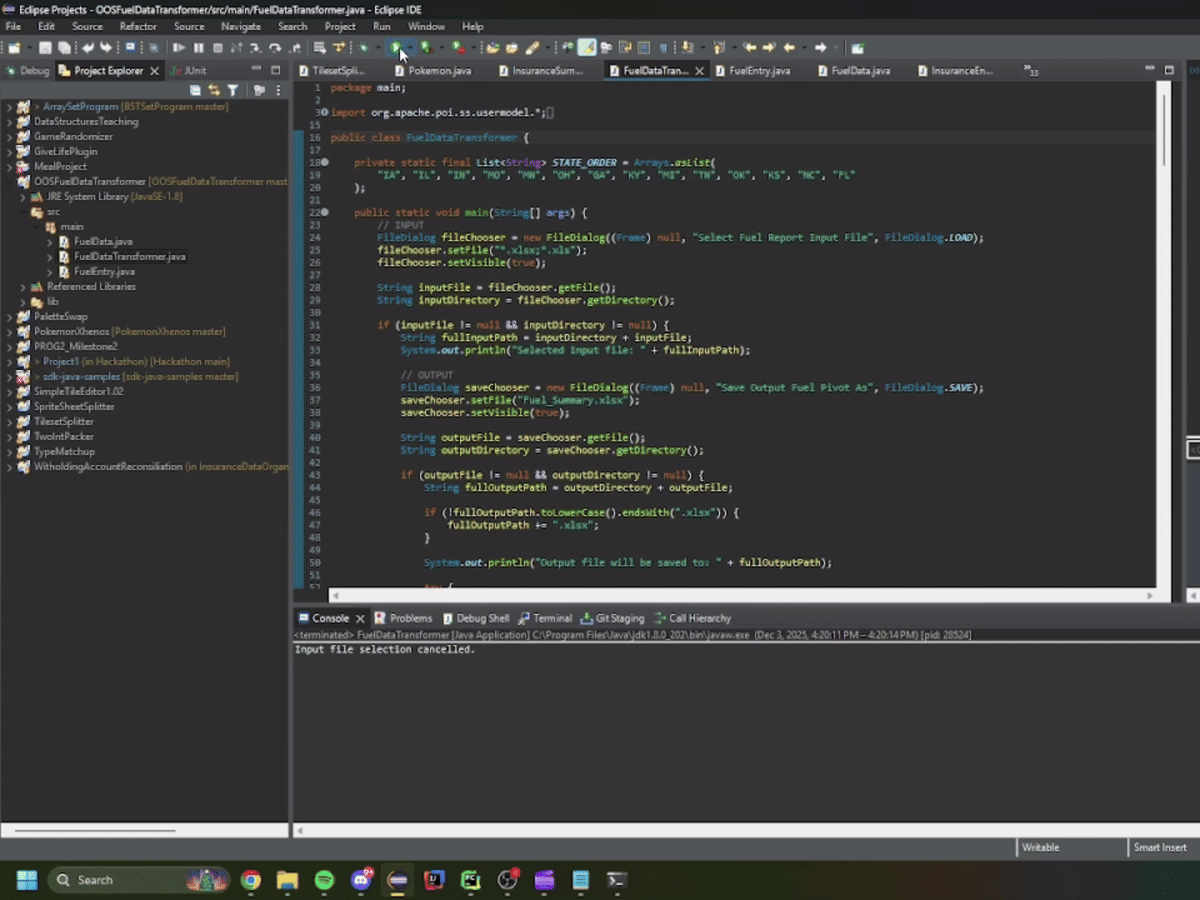Run FuelDataTransformer with the green Run icon
1200x900 pixels.
click(x=397, y=47)
